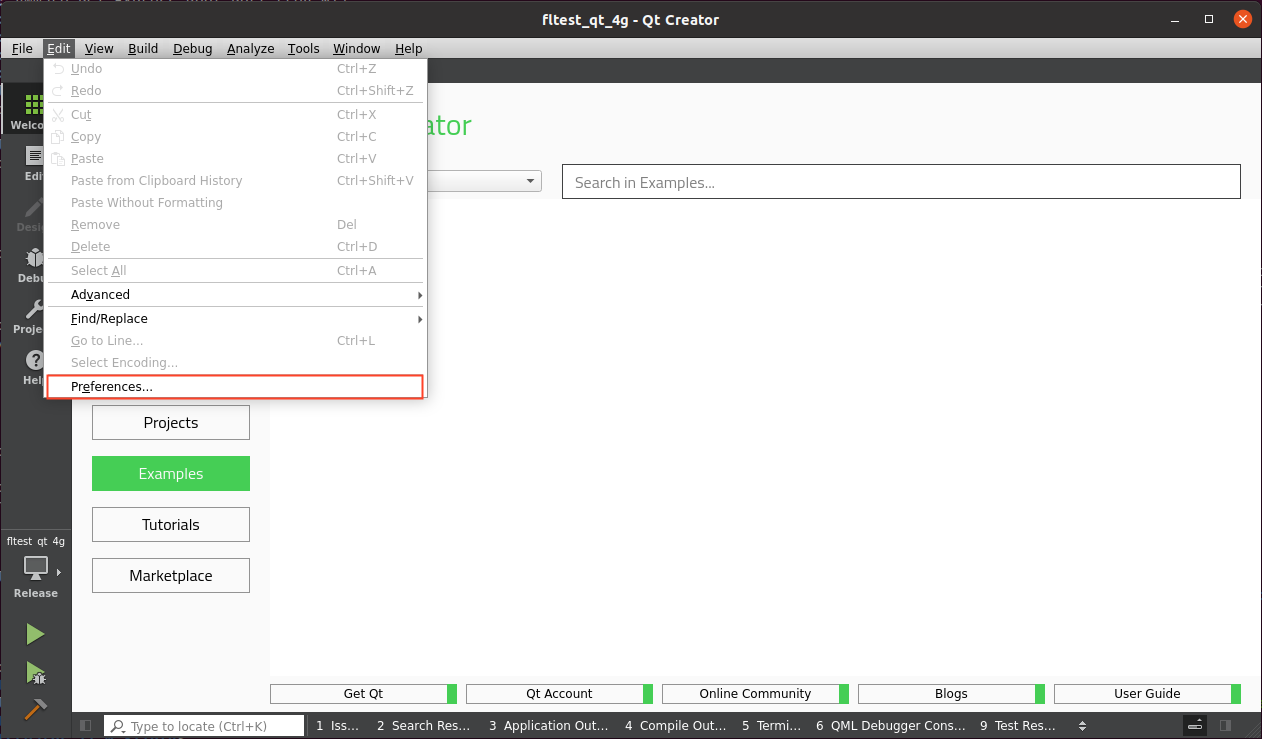Open the output panes up-down arrow menu

point(1082,726)
